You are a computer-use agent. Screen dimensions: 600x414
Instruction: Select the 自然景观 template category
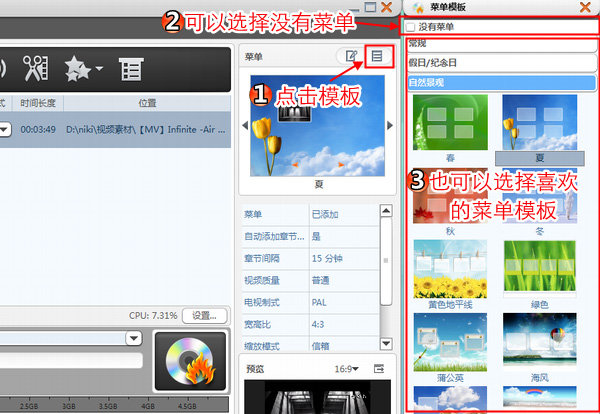click(x=500, y=82)
